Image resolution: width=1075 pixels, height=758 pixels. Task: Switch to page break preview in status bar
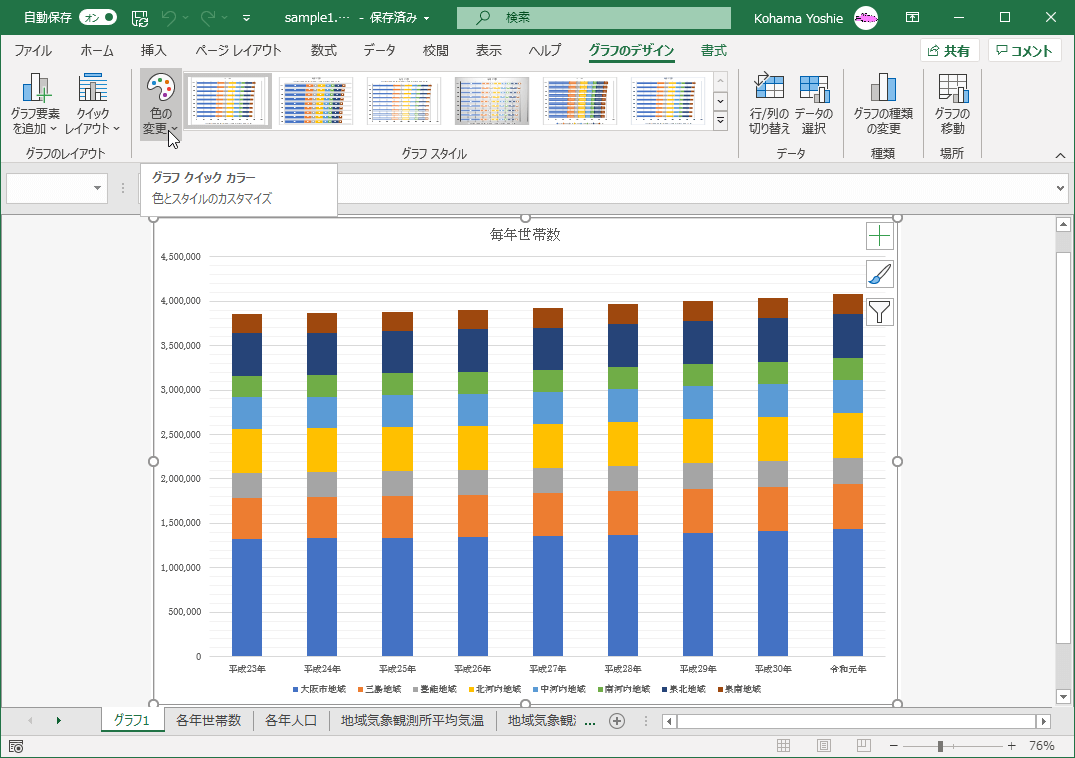point(863,746)
